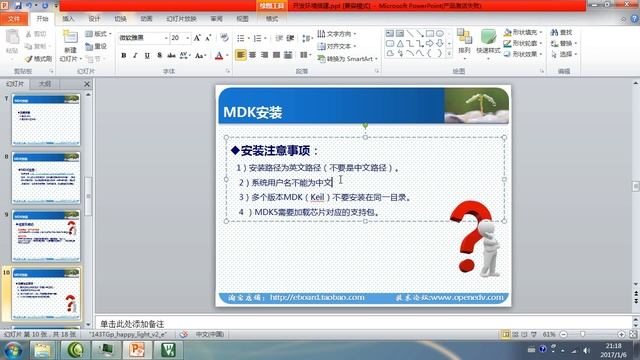Screen dimensions: 640x360
Task: Switch to Slide Show (幻灯片放映) tab
Action: coord(181,19)
